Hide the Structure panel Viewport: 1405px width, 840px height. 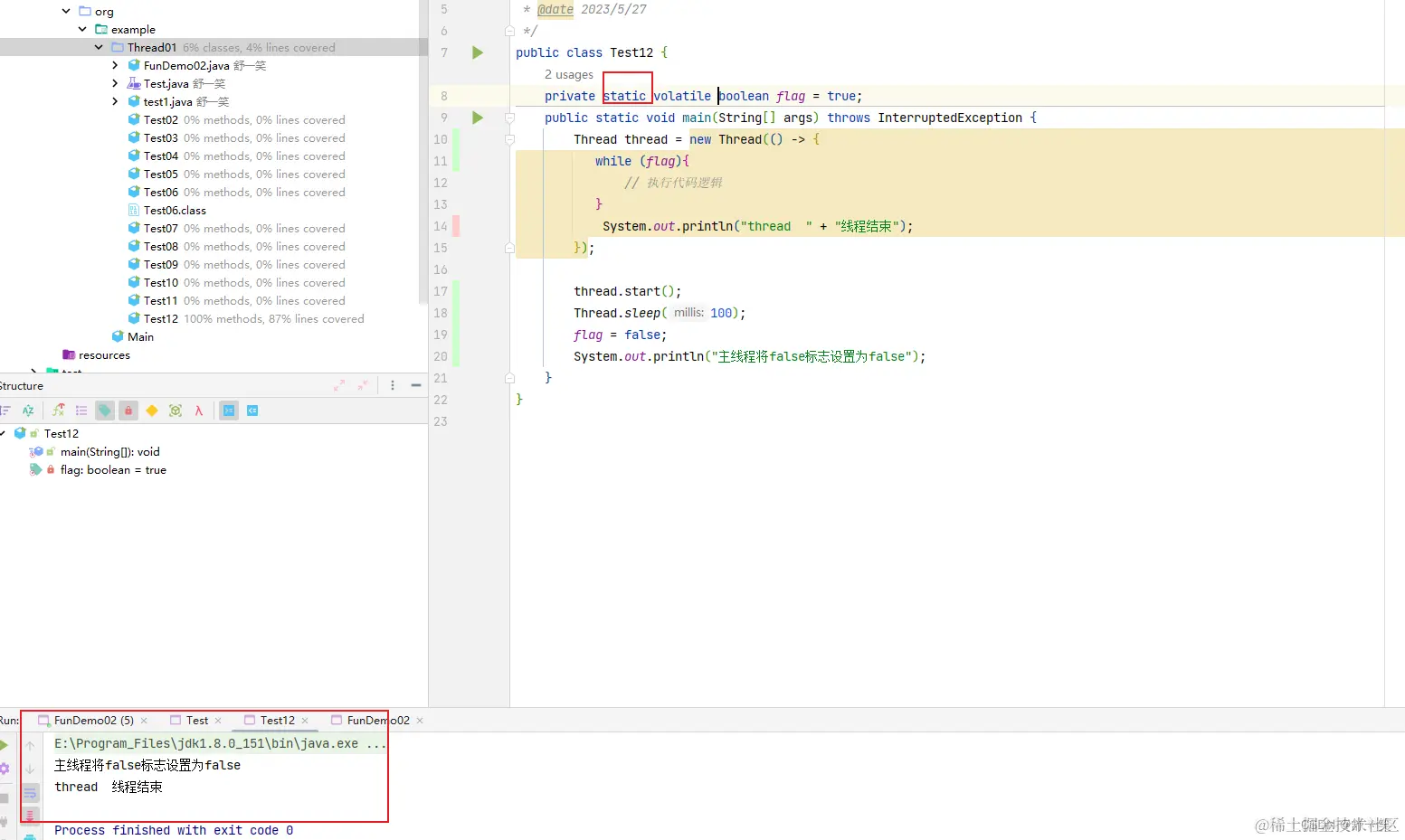pyautogui.click(x=416, y=385)
